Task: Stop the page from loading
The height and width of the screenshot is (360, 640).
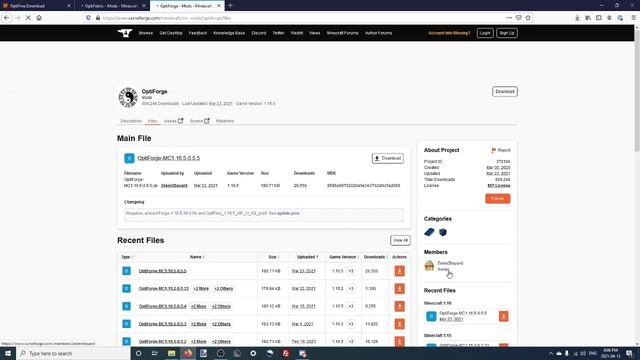Action: [28, 18]
